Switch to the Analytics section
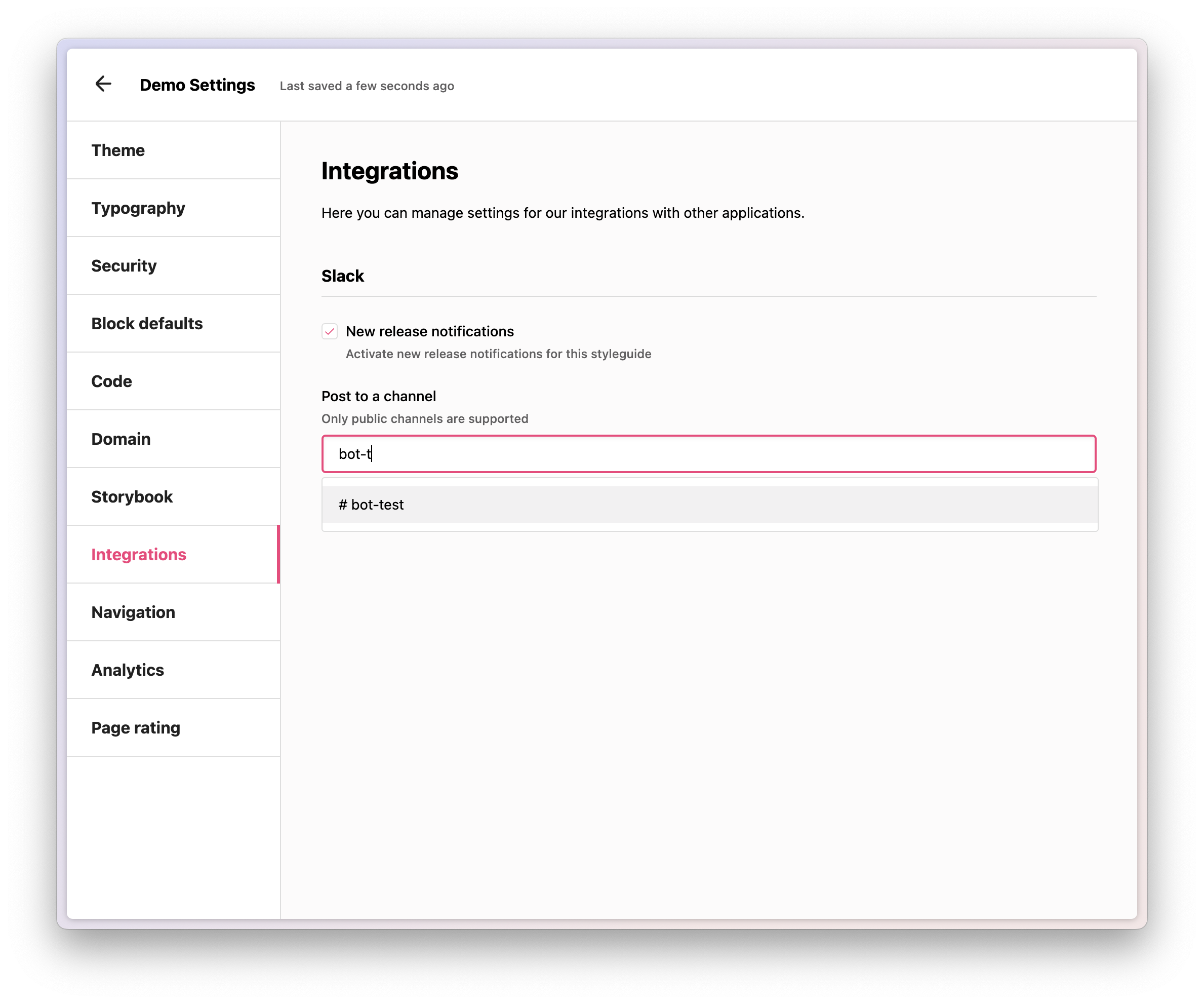This screenshot has width=1204, height=1004. (173, 670)
